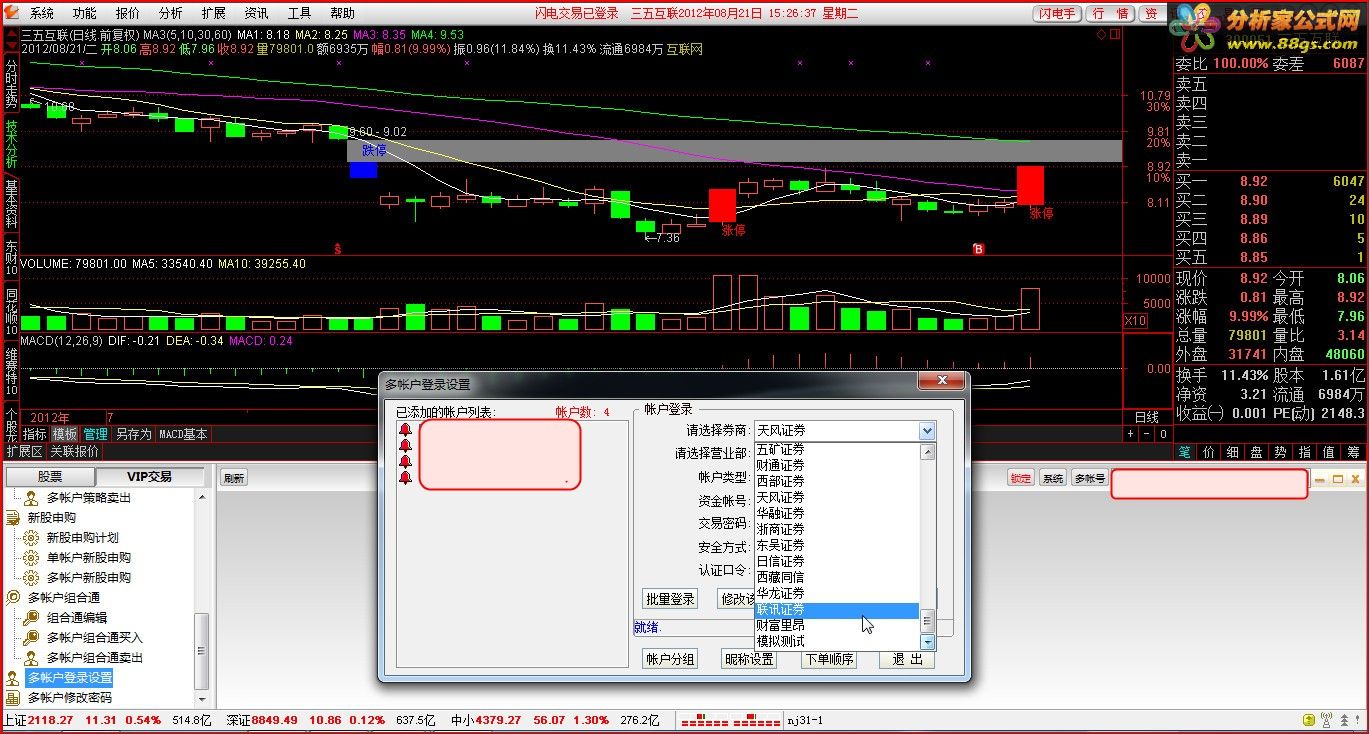Screen dimensions: 1369x734
Task: Click the 0 reset button under 日线
Action: (x=1163, y=434)
